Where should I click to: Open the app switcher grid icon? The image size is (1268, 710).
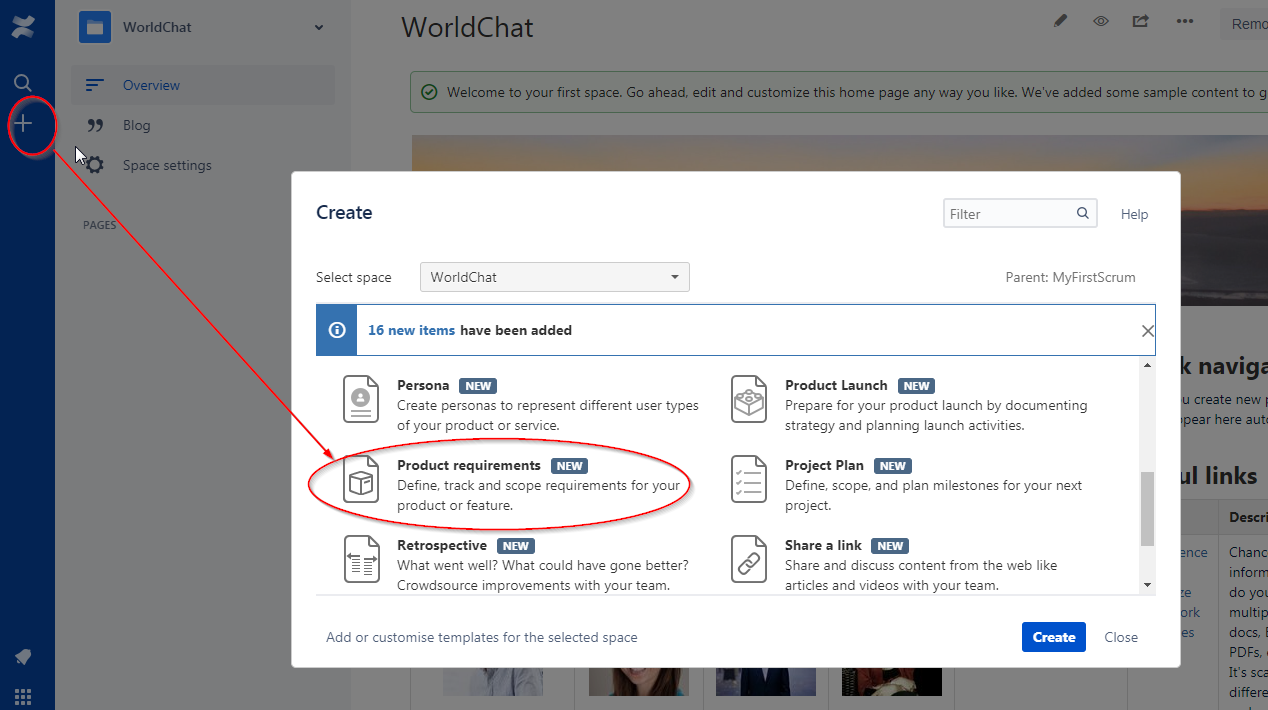[x=23, y=696]
